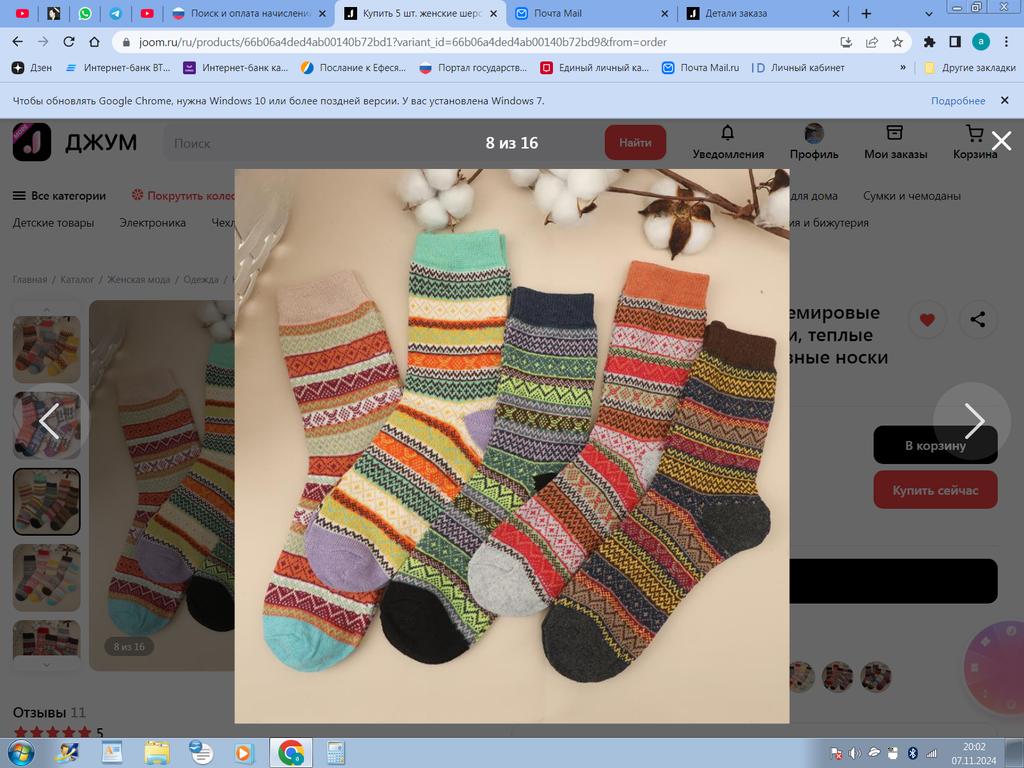1024x768 pixels.
Task: Open Chrome from taskbar
Action: 291,754
